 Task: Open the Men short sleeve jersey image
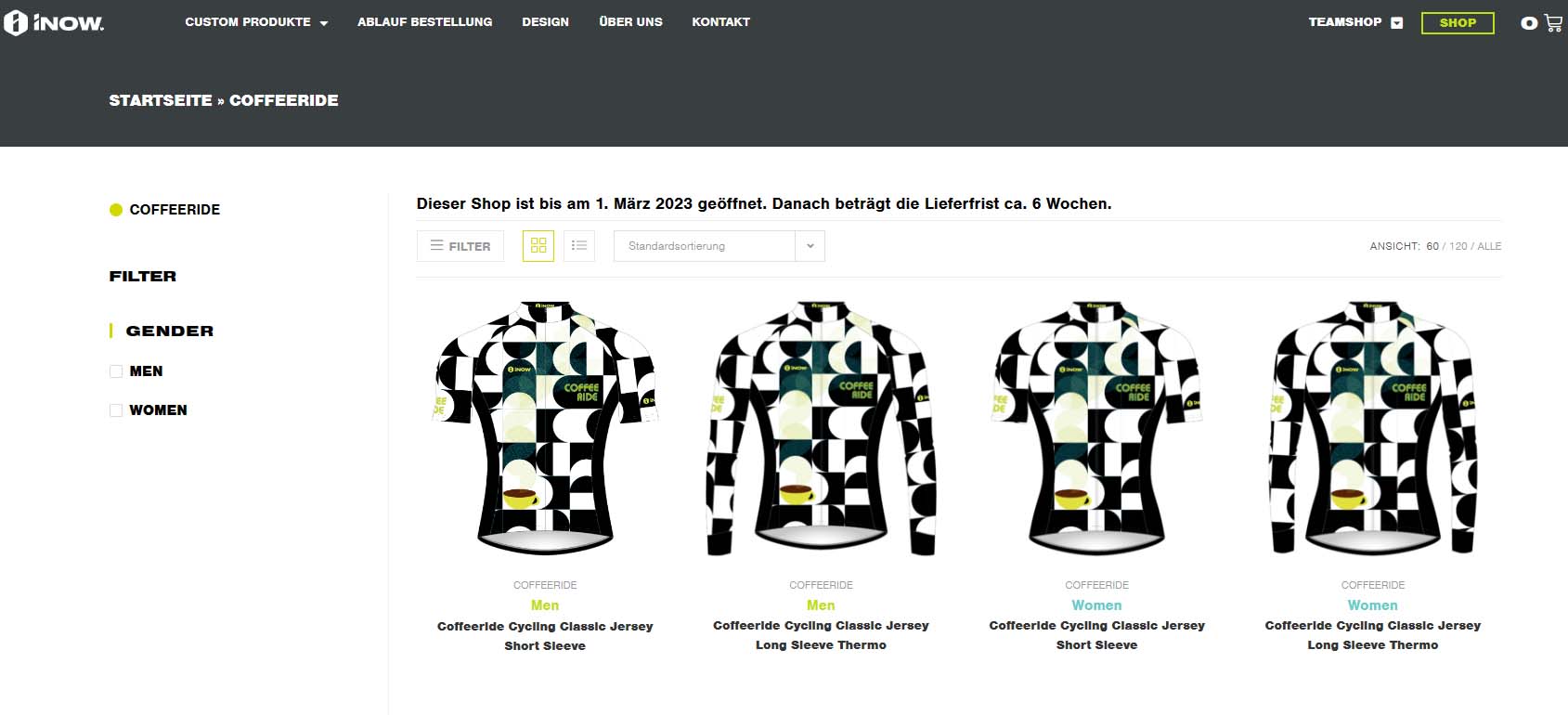click(545, 427)
